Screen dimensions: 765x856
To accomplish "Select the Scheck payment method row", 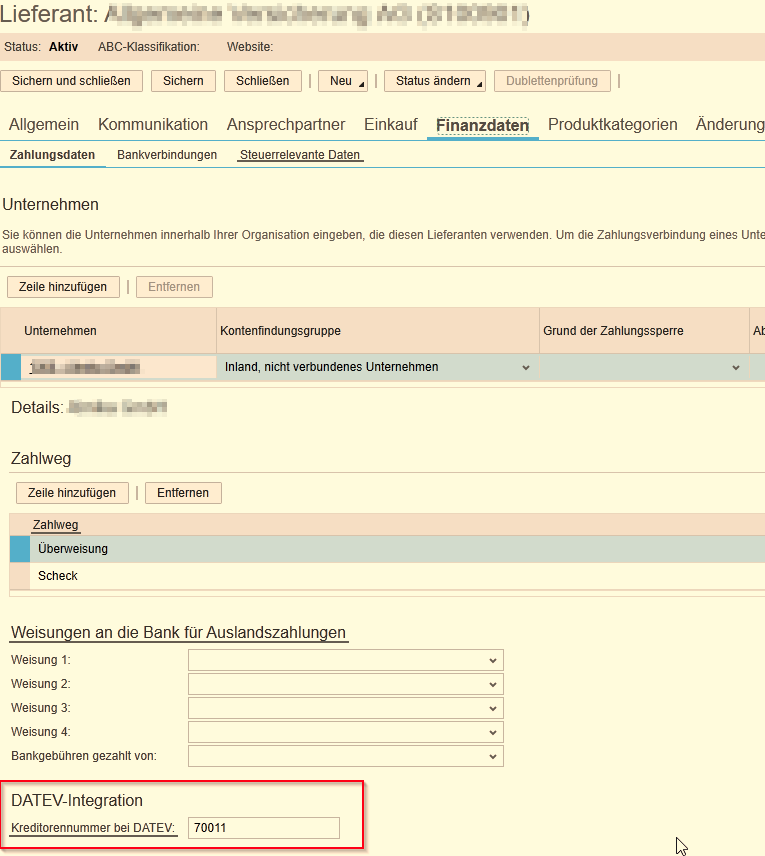I will (58, 576).
